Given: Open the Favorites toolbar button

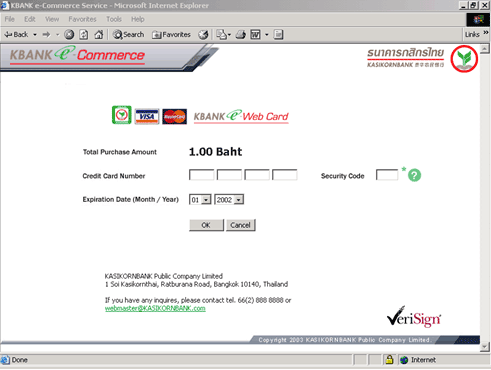Looking at the screenshot, I should tap(171, 34).
